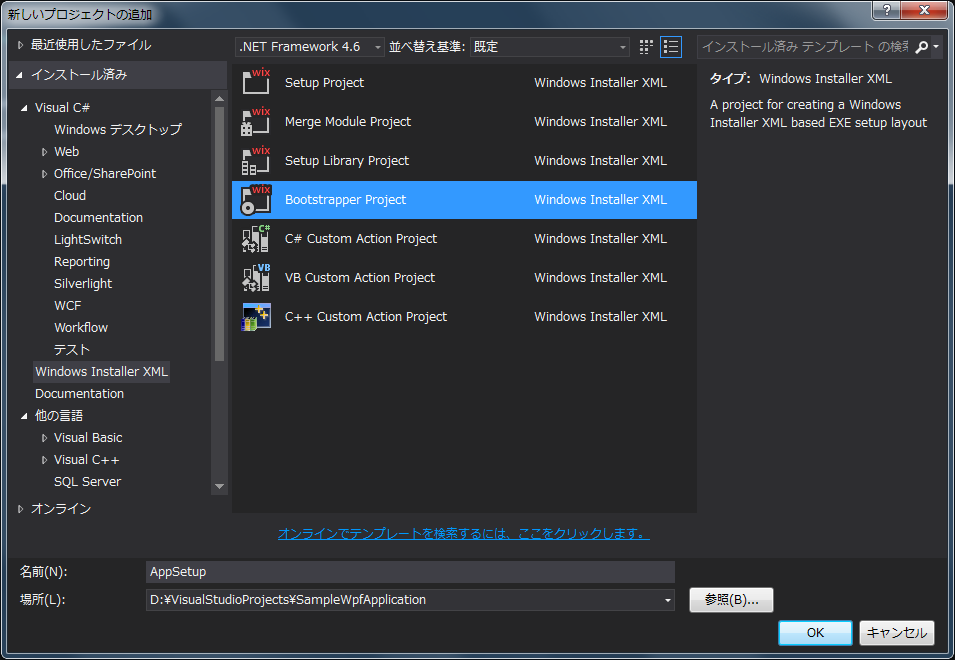Select the Setup Project wix icon

[256, 83]
